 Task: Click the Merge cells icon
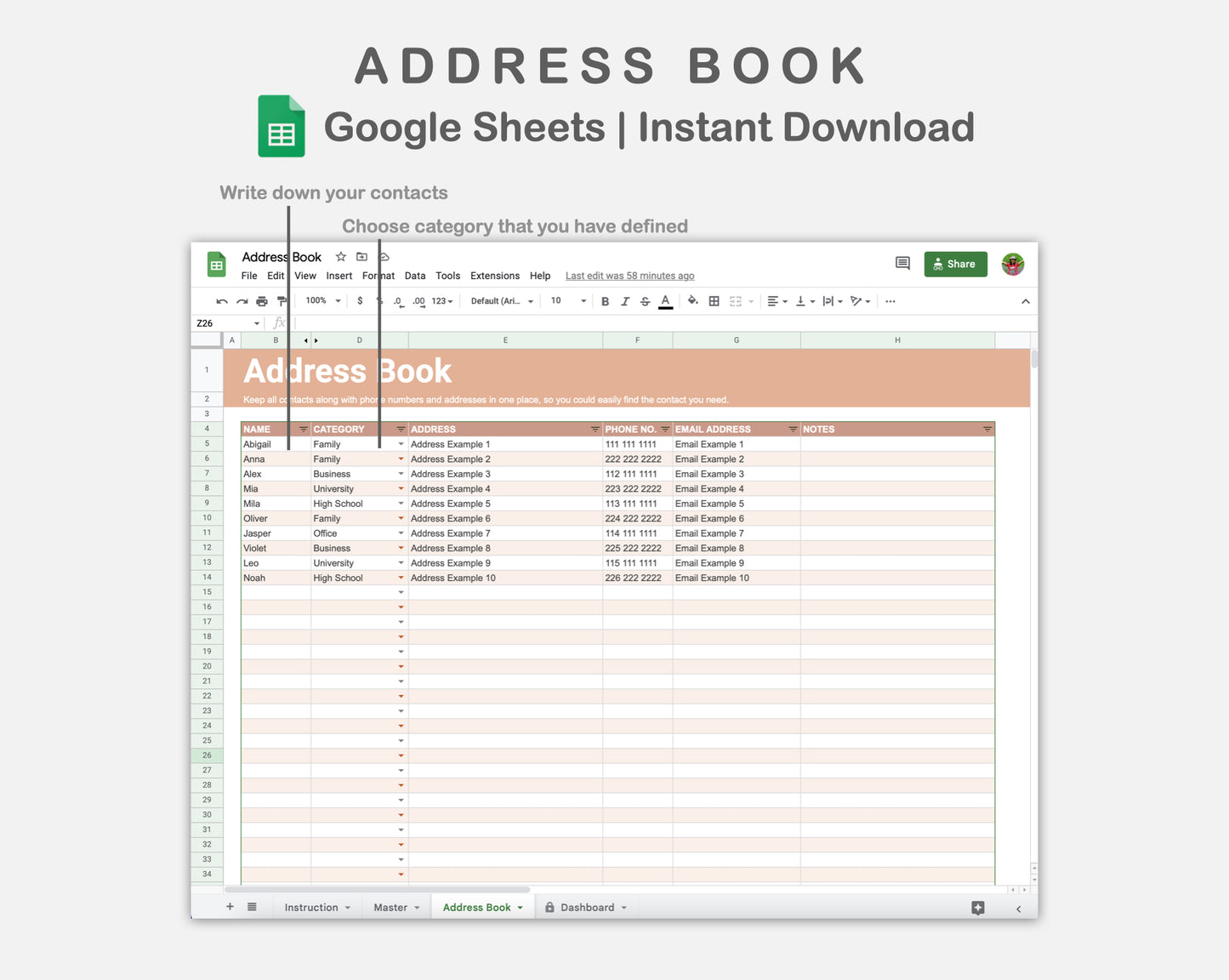(x=736, y=301)
